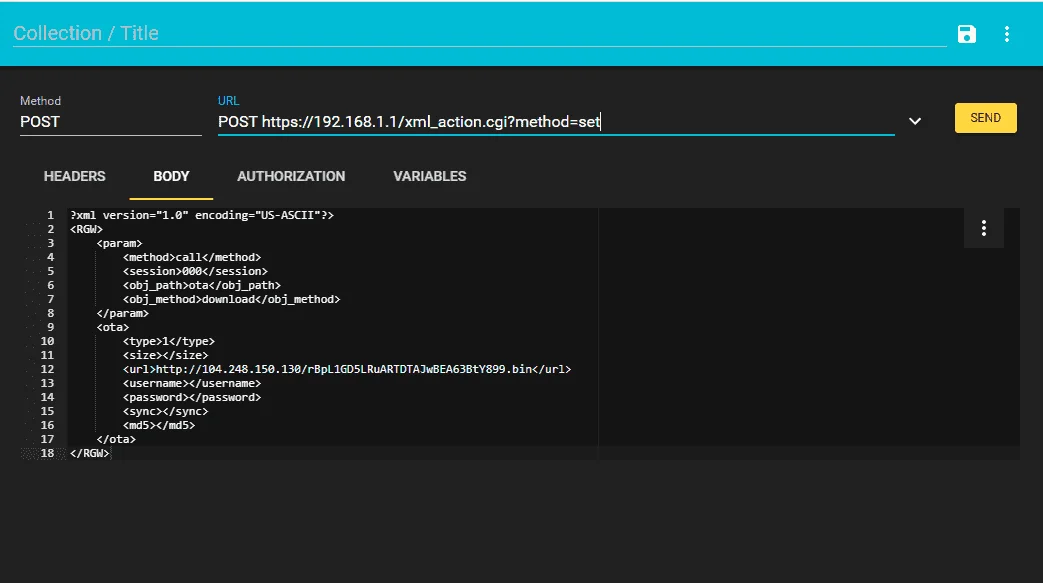Click the <sync></sync> line
Image resolution: width=1043 pixels, height=583 pixels.
(x=165, y=411)
